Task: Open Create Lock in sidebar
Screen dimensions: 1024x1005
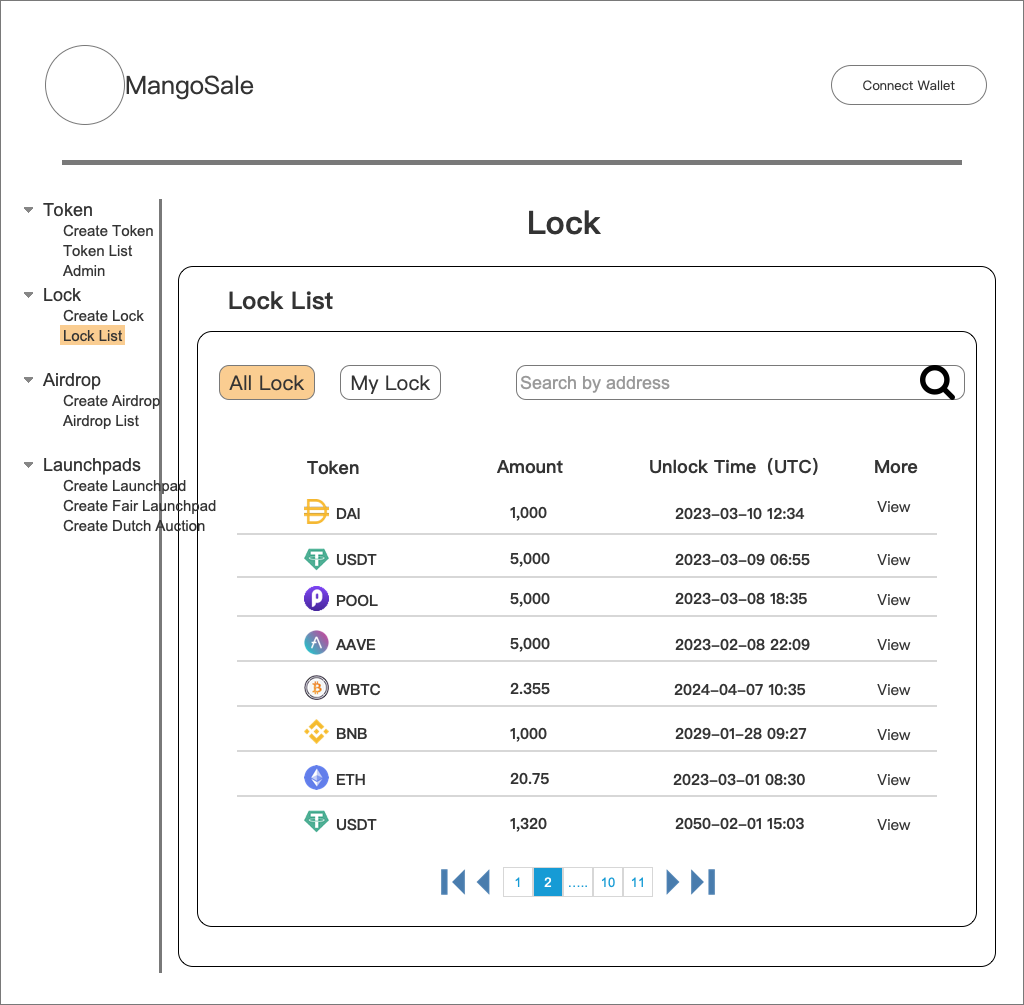Action: (x=103, y=316)
